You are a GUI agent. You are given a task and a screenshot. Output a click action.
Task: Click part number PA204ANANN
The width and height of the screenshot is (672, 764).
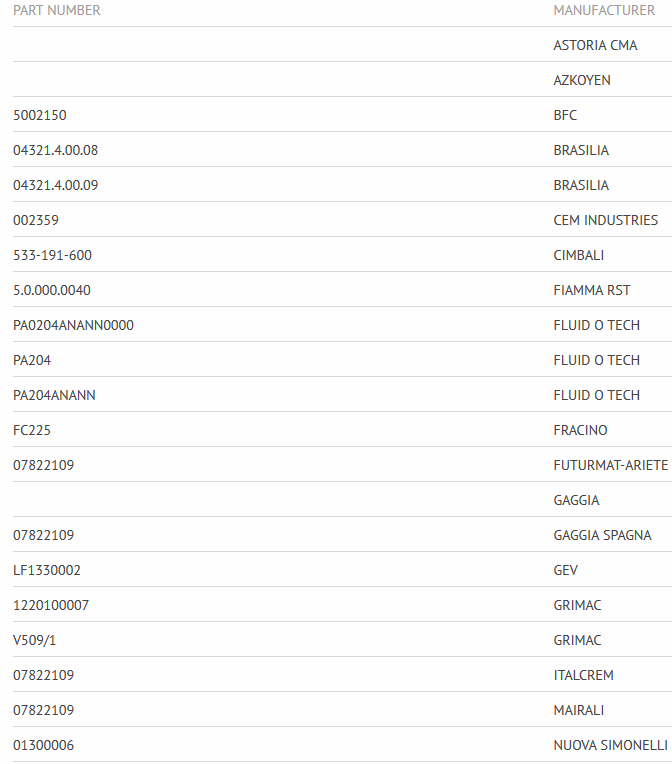(x=54, y=395)
